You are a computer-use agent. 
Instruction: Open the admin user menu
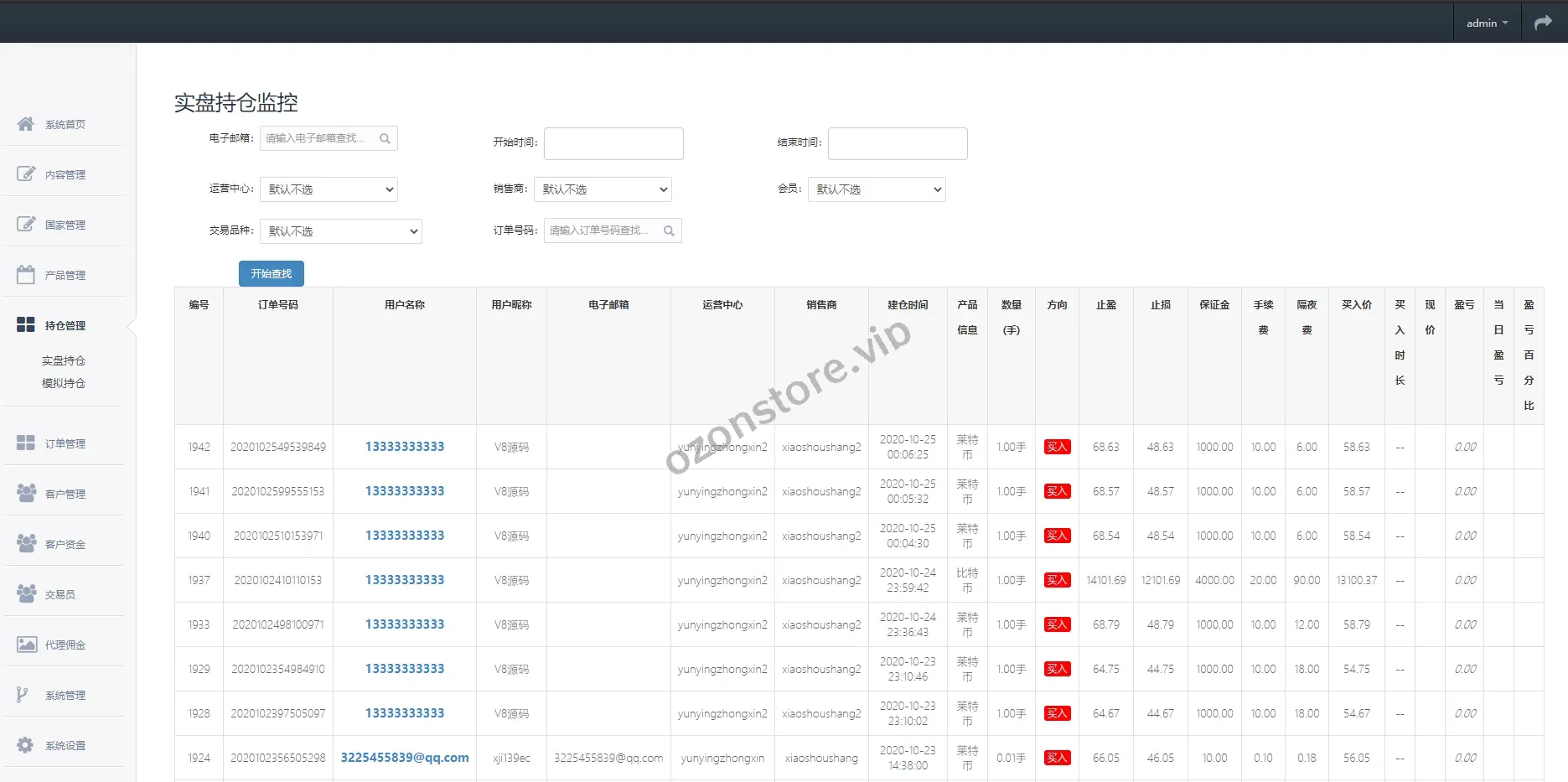click(x=1486, y=23)
